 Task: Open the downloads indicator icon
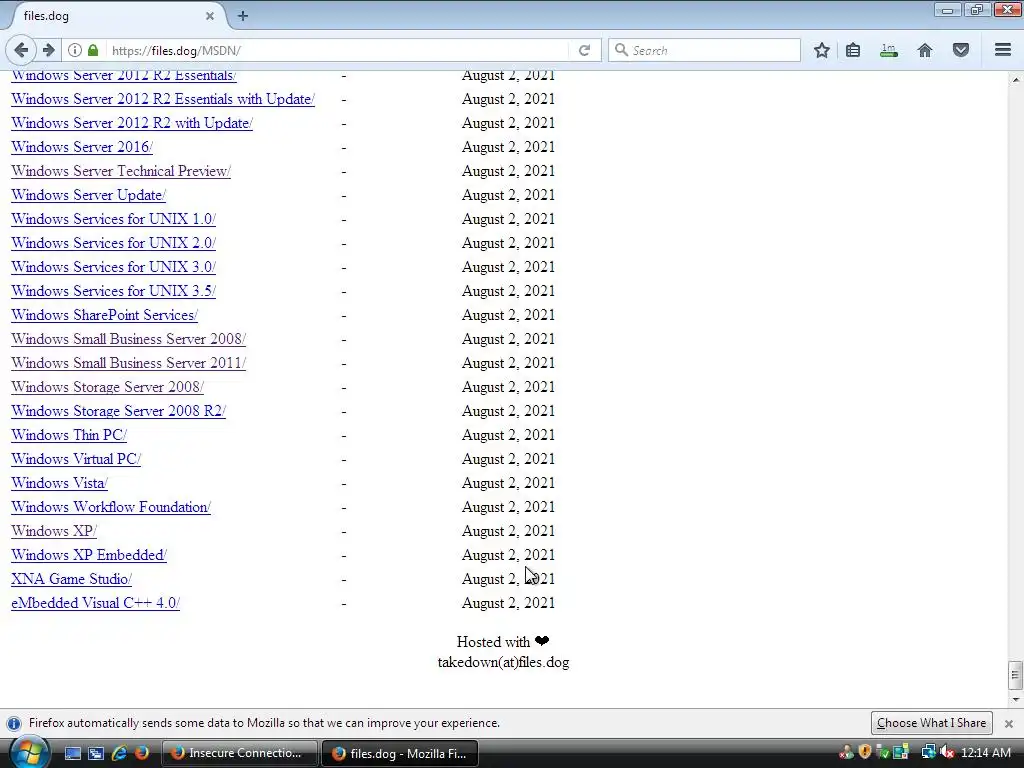(x=889, y=50)
